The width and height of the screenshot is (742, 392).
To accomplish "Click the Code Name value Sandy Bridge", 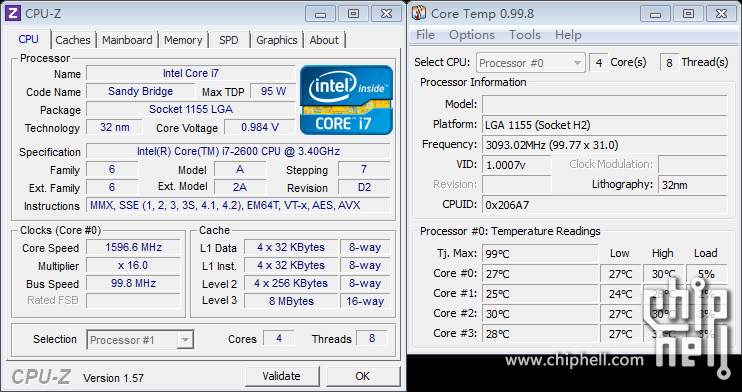I will pos(141,91).
